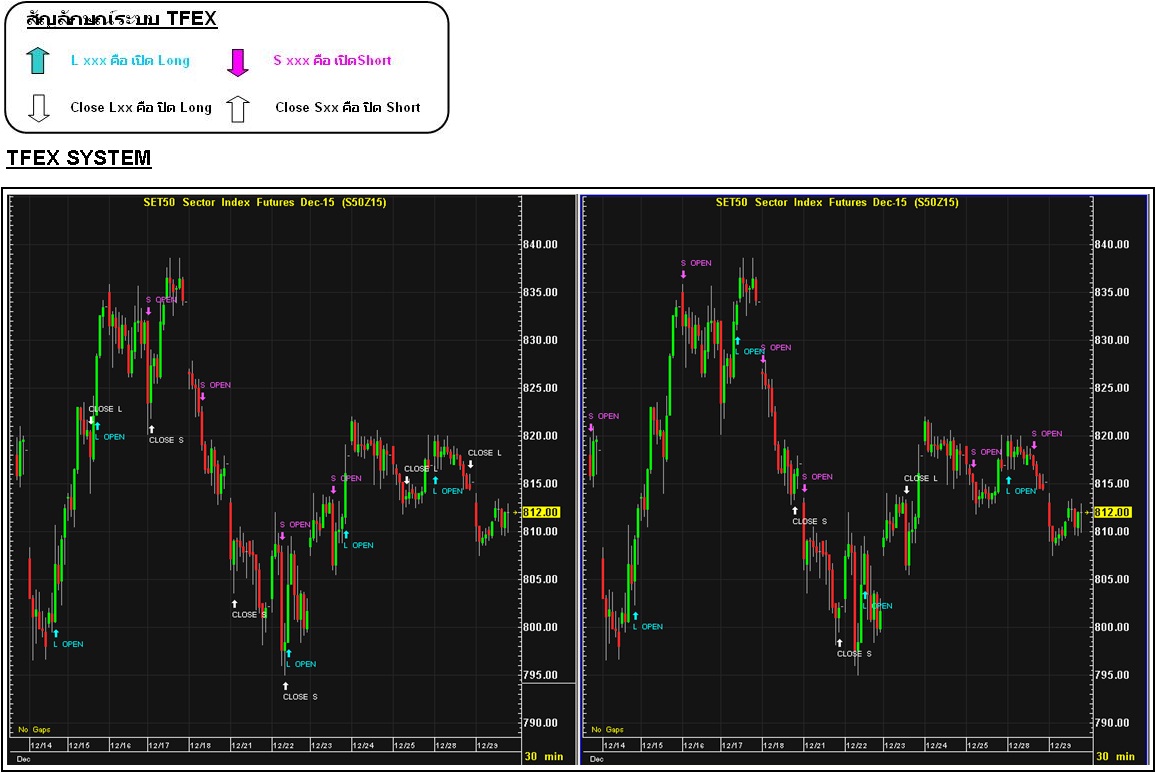Click the 840.00 price label on left chart axis
Viewport: 1156px width, 773px height.
click(x=540, y=244)
